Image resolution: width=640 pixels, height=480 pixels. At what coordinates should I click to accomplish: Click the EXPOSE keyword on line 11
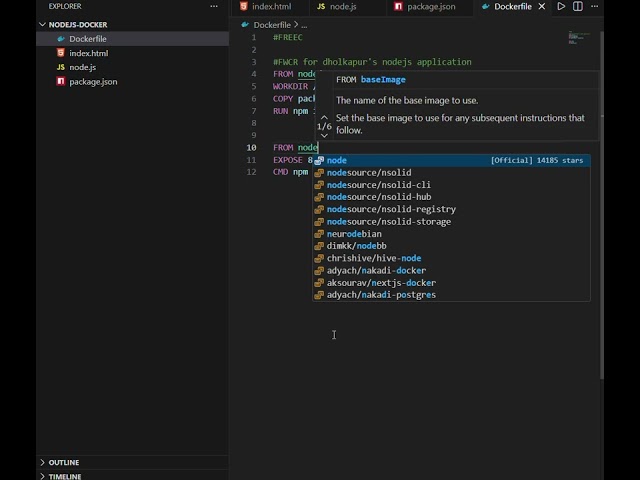point(288,160)
